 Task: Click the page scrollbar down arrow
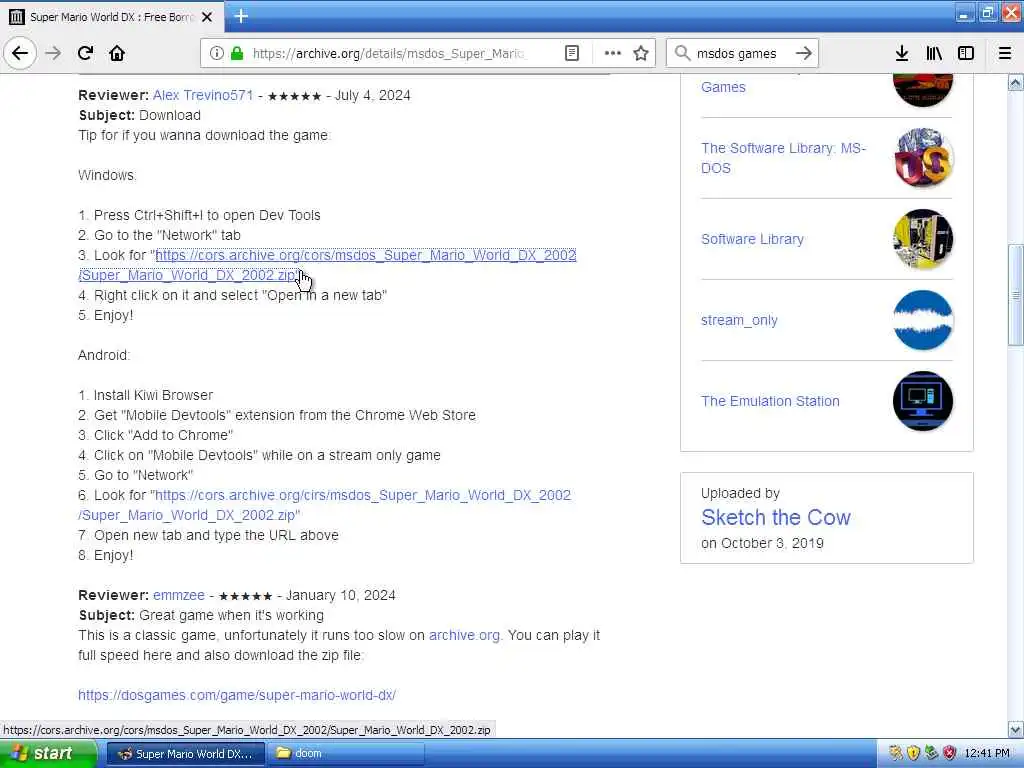tap(1016, 729)
